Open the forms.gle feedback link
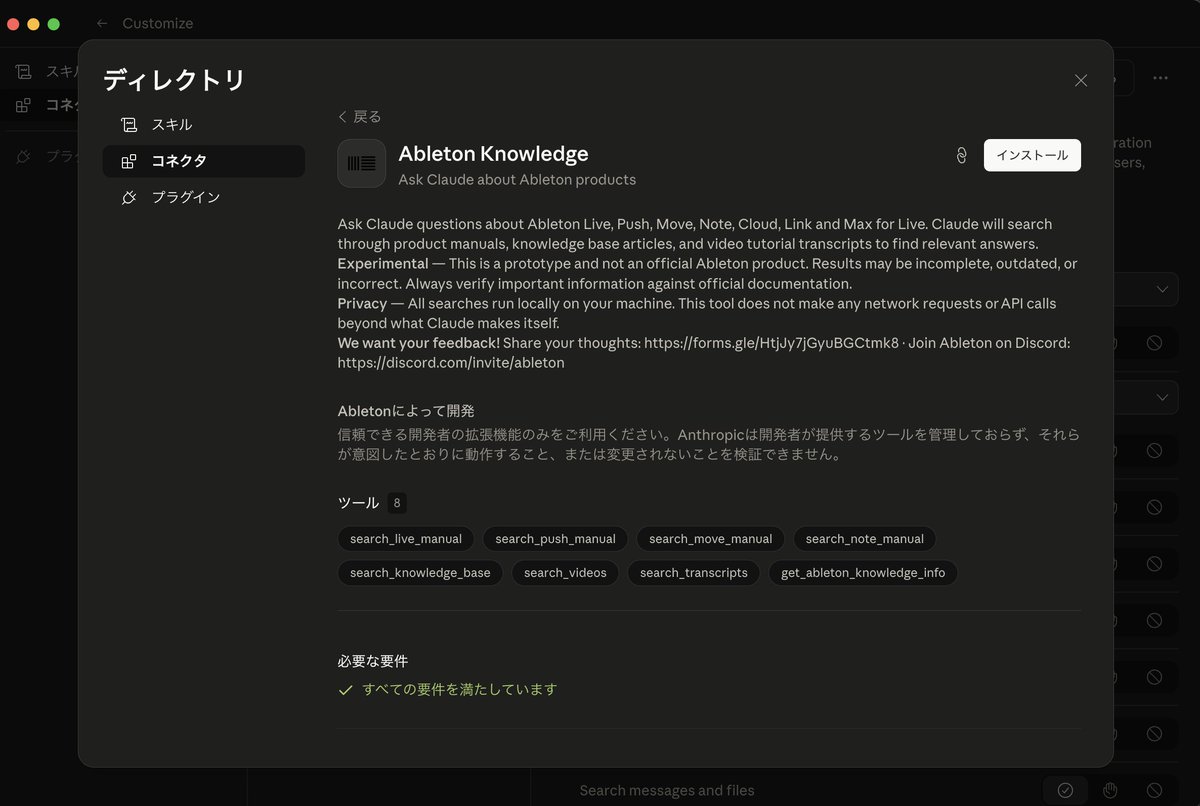 click(x=771, y=343)
